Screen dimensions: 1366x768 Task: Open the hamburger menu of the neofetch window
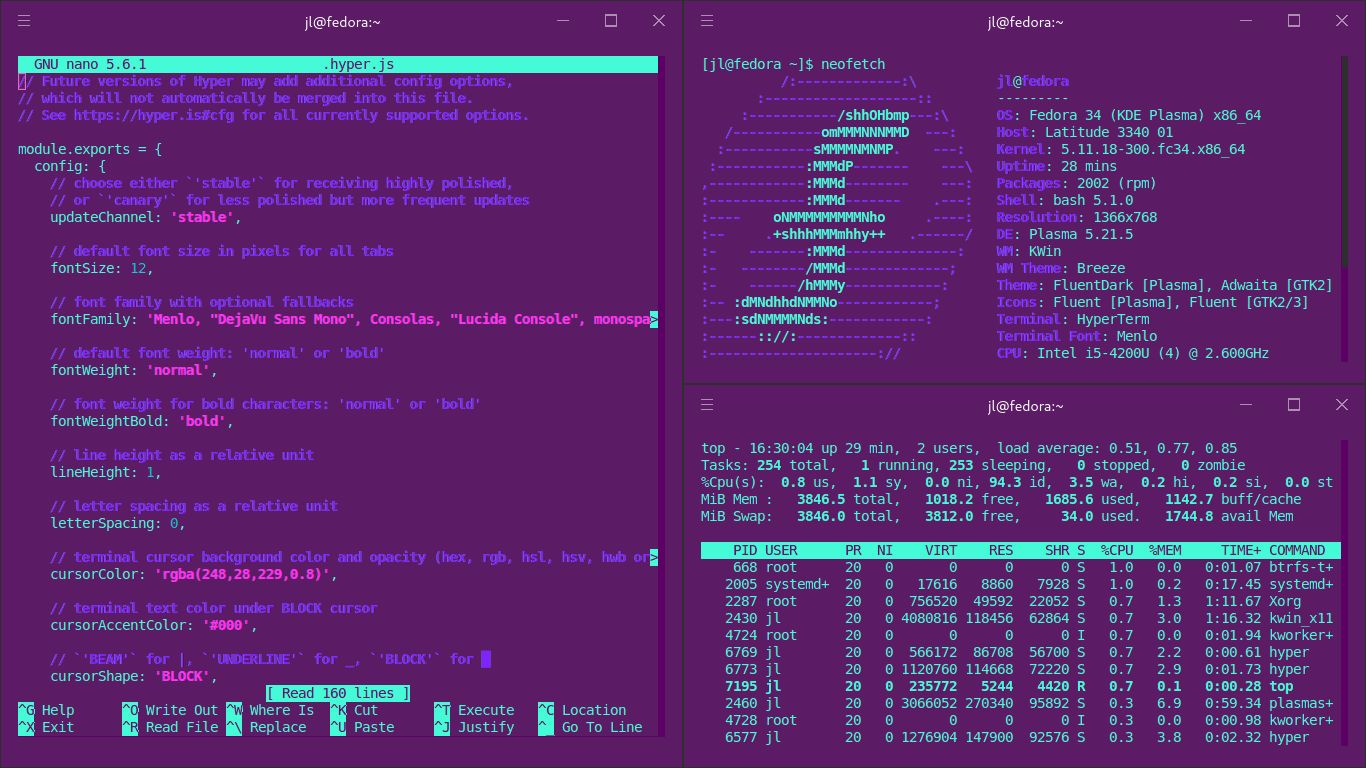click(706, 20)
